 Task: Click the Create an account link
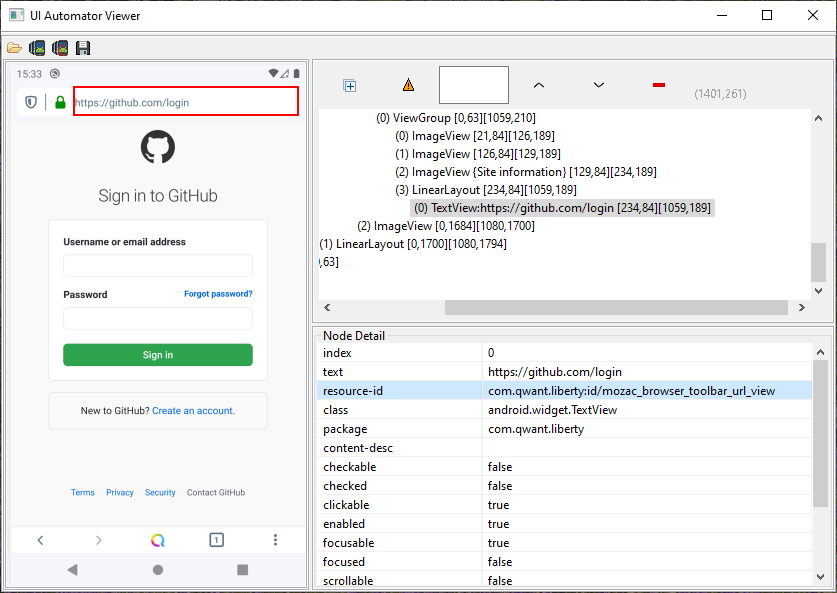(x=193, y=410)
